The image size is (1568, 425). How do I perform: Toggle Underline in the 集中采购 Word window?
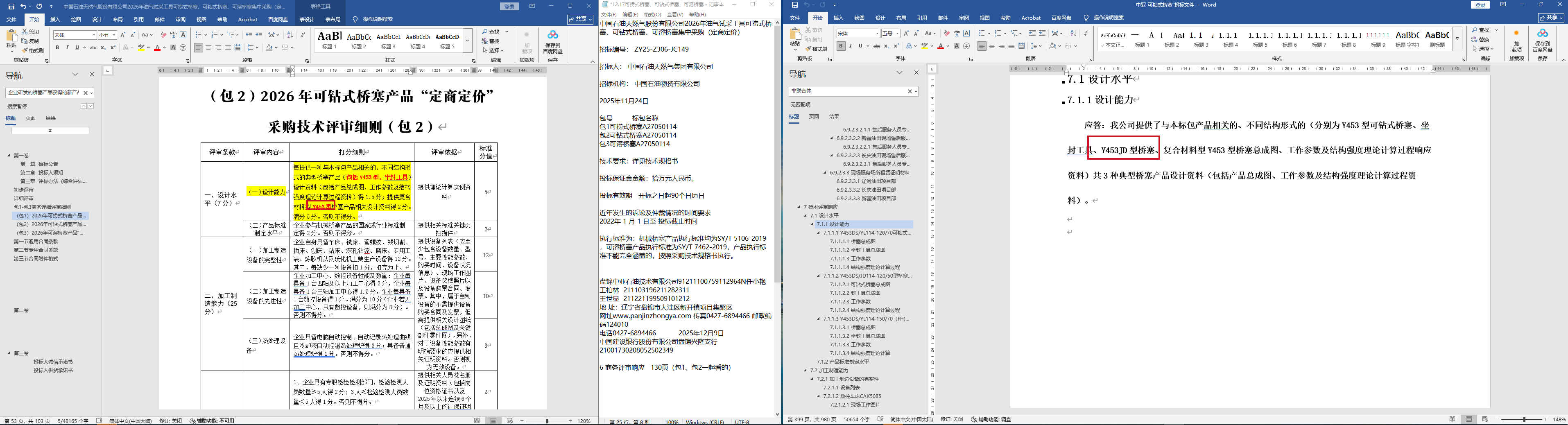tap(77, 47)
